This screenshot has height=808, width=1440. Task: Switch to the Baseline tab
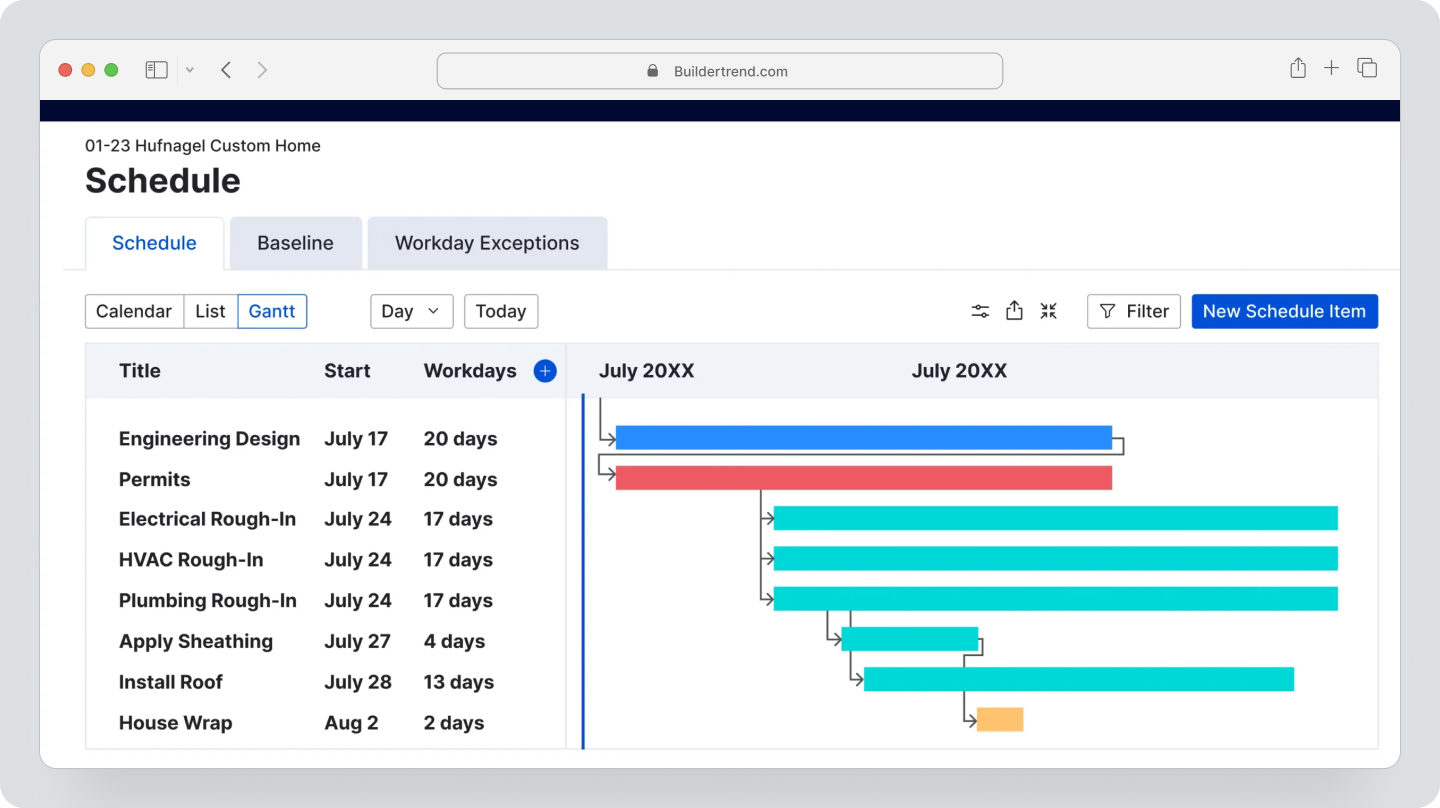[x=295, y=242]
